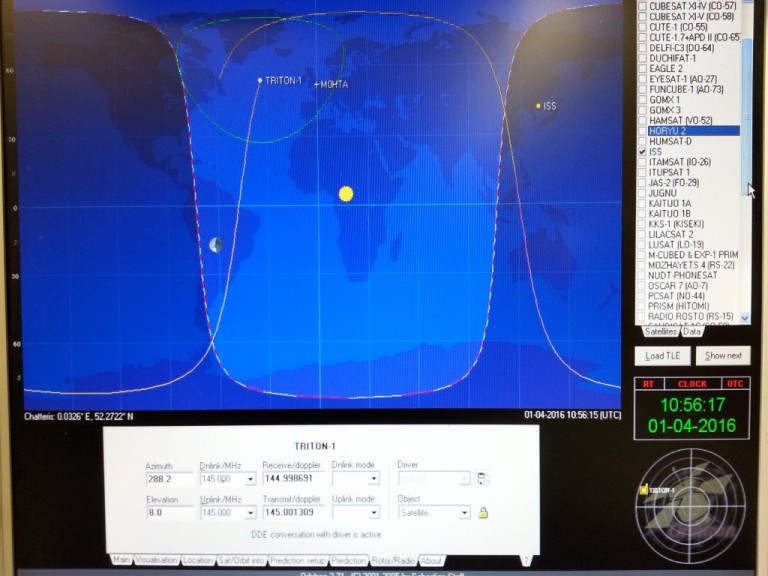Click the satellite list scroll-down arrow
This screenshot has width=768, height=576.
coord(745,318)
